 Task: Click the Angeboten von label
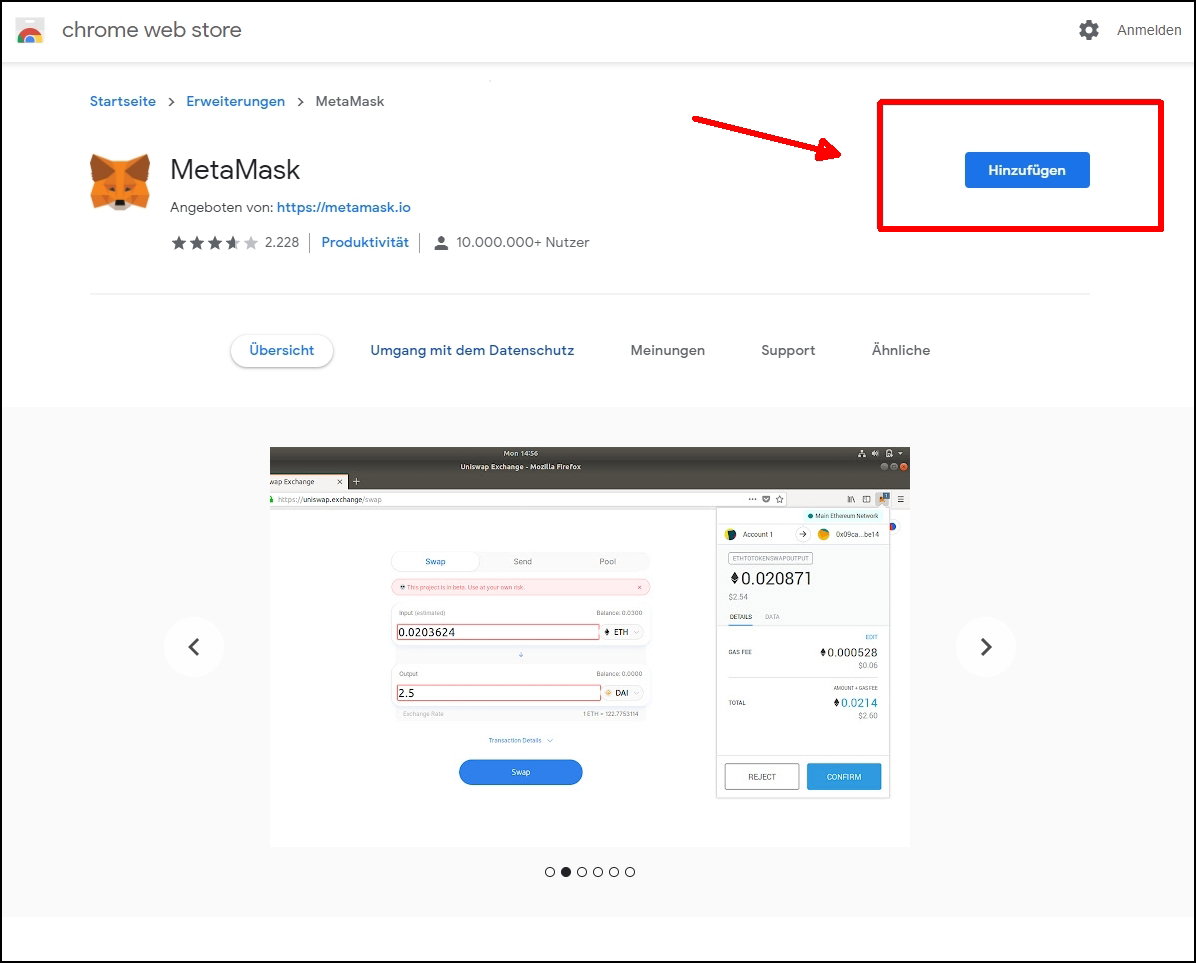pos(221,207)
